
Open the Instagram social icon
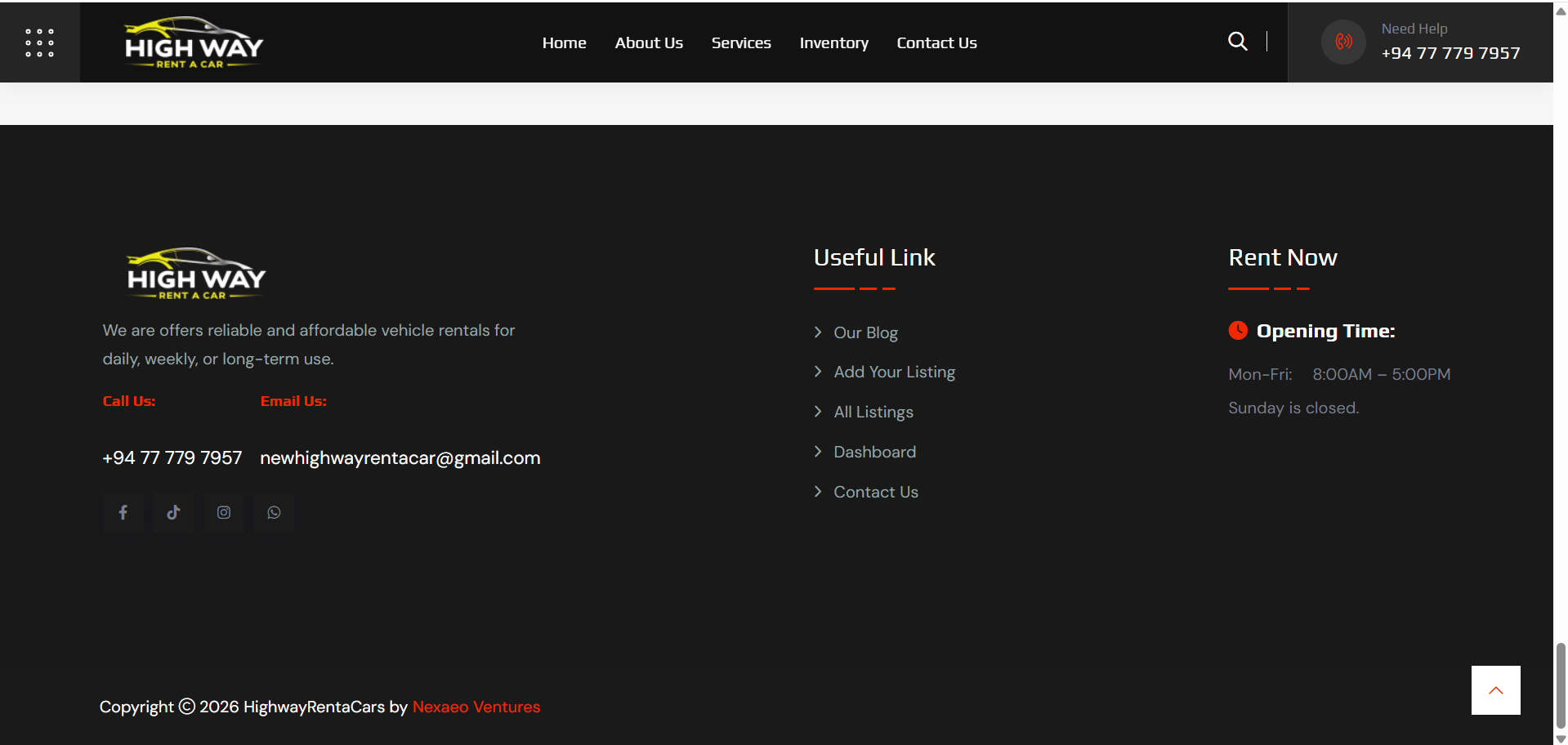(x=223, y=512)
